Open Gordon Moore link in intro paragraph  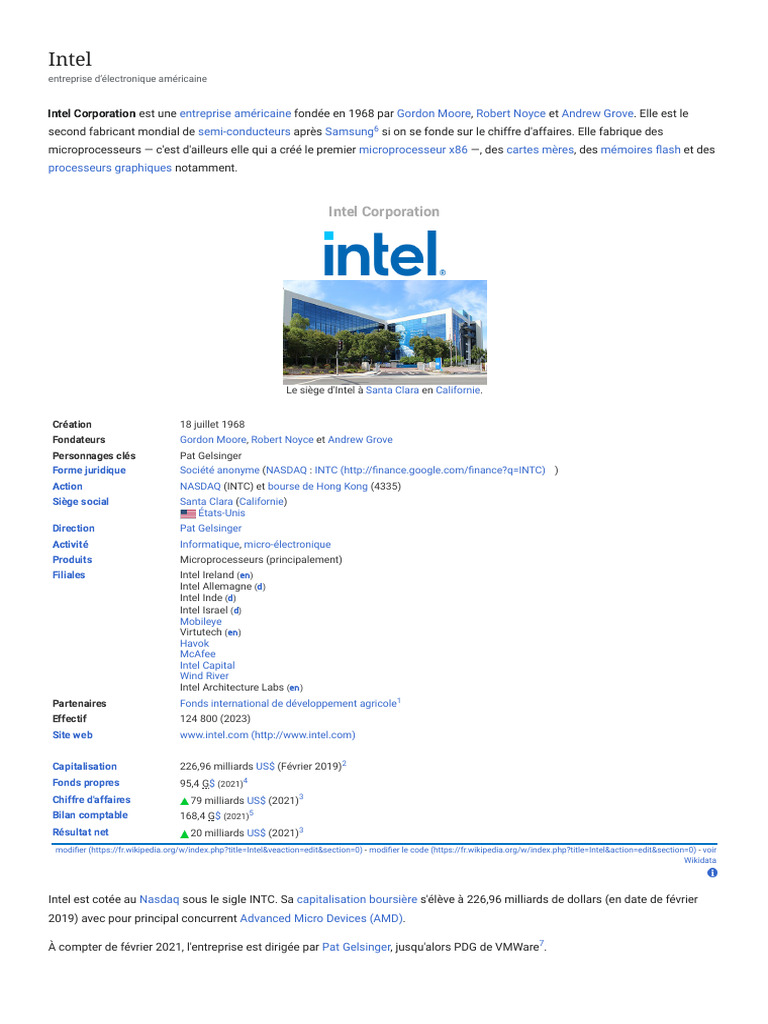click(434, 114)
